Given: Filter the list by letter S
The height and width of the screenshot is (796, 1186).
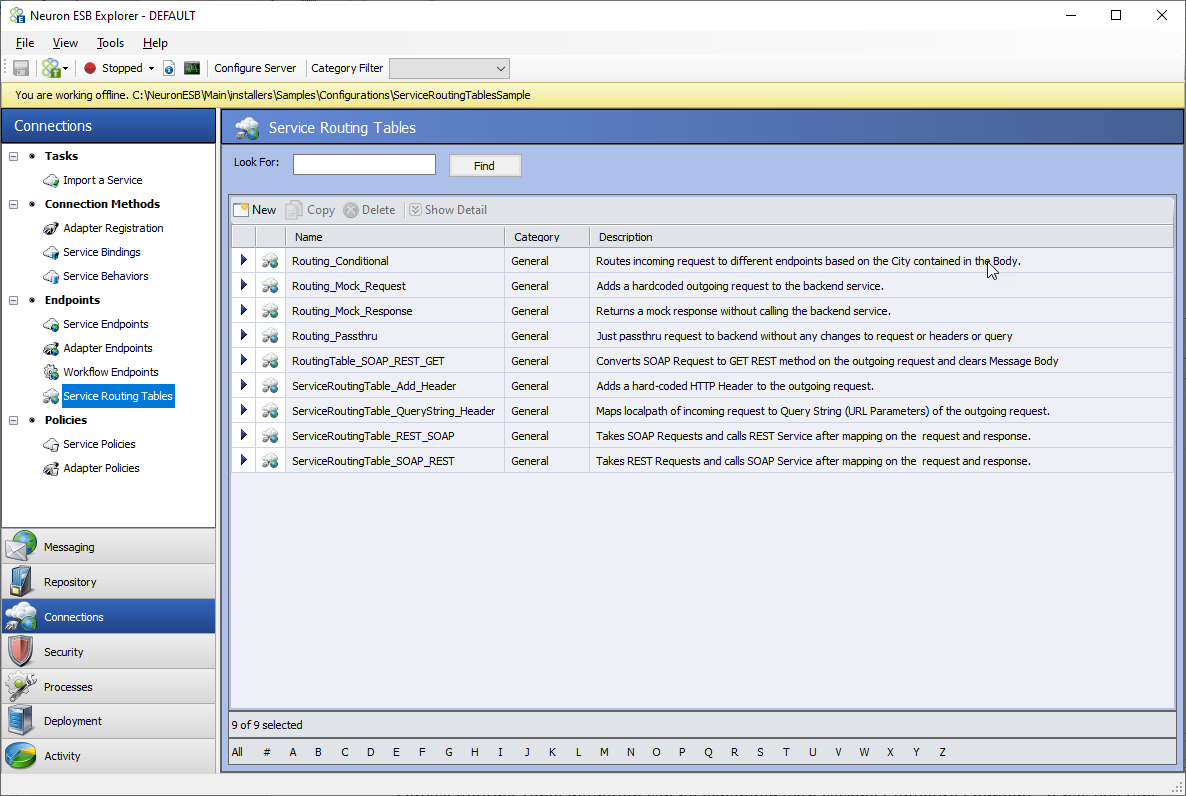Looking at the screenshot, I should (760, 752).
